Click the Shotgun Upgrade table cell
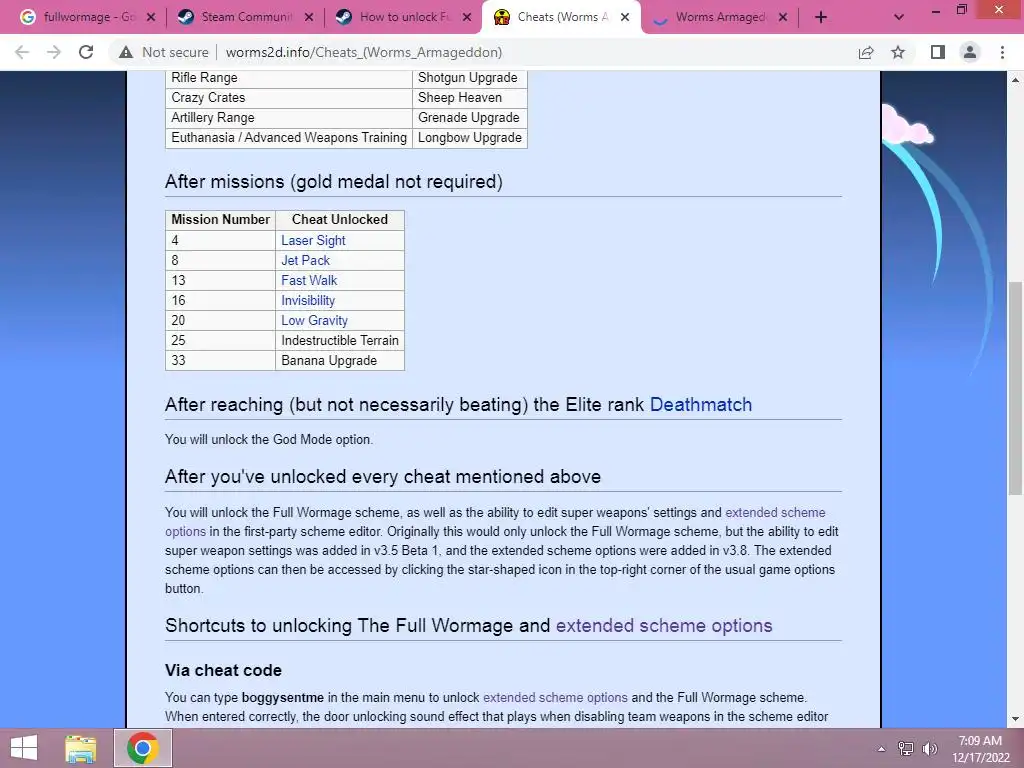Image resolution: width=1024 pixels, height=768 pixels. point(470,78)
